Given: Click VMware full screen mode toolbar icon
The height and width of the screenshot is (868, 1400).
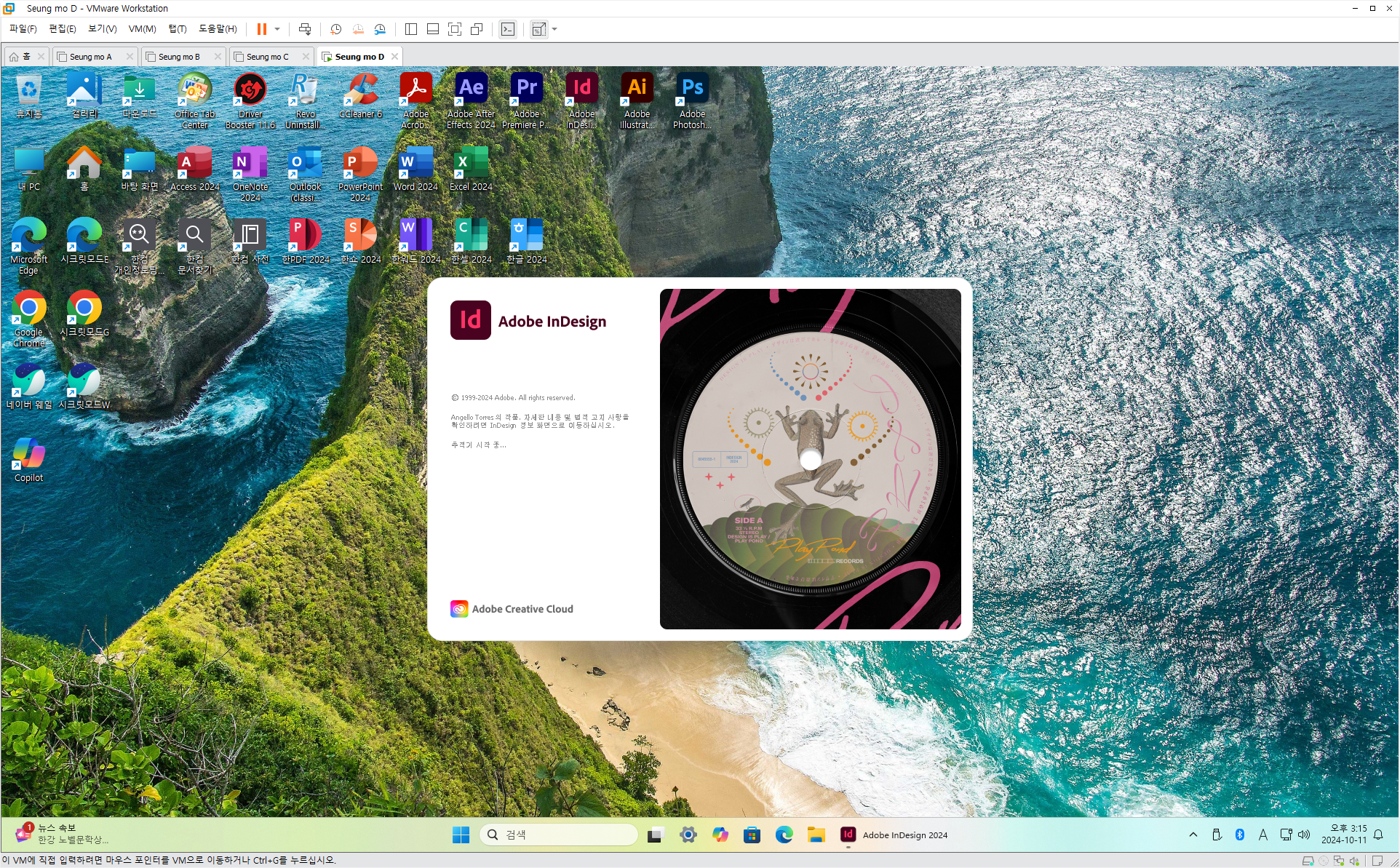Looking at the screenshot, I should [x=455, y=29].
